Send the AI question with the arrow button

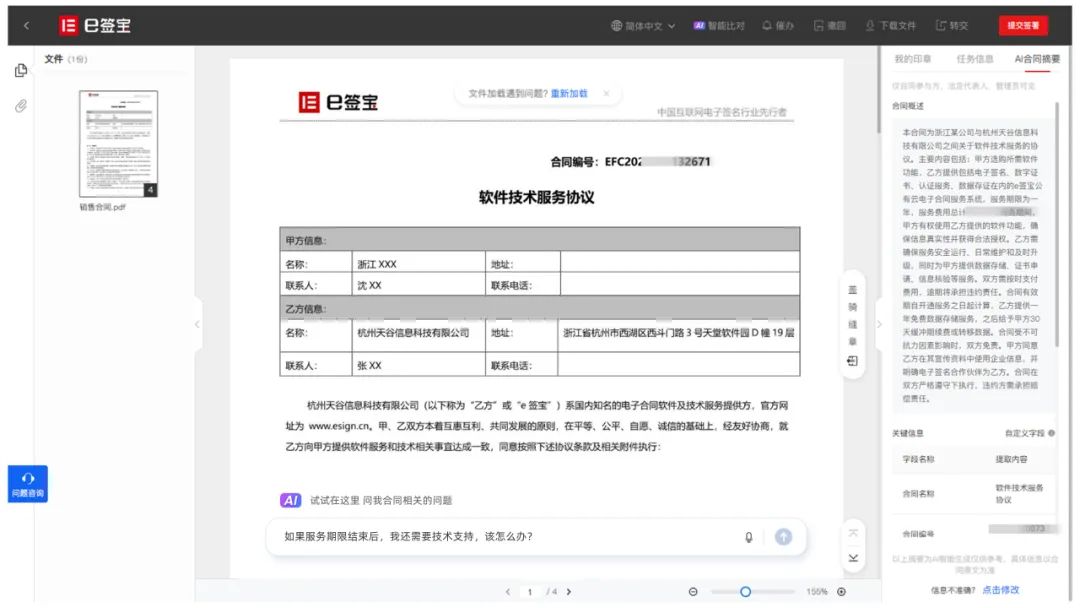click(783, 537)
